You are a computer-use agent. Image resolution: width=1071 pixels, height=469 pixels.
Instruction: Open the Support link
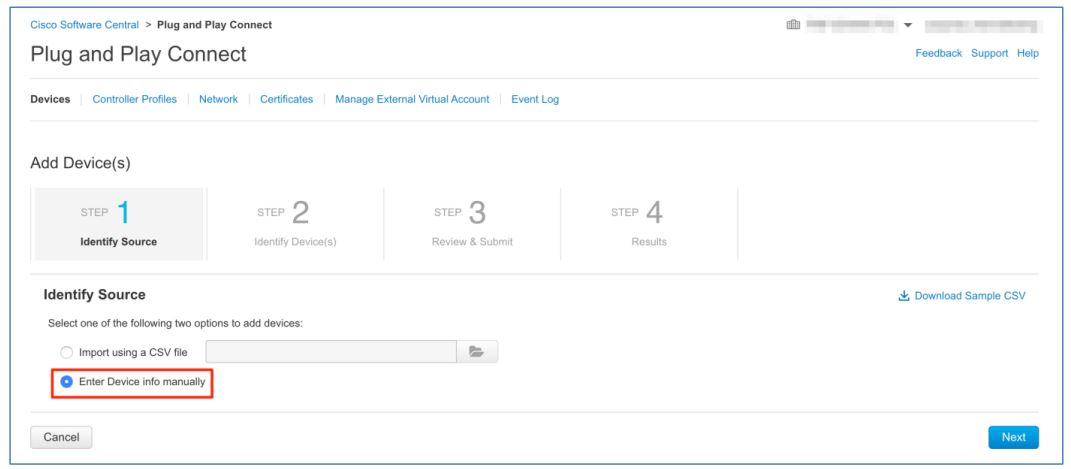click(x=991, y=53)
